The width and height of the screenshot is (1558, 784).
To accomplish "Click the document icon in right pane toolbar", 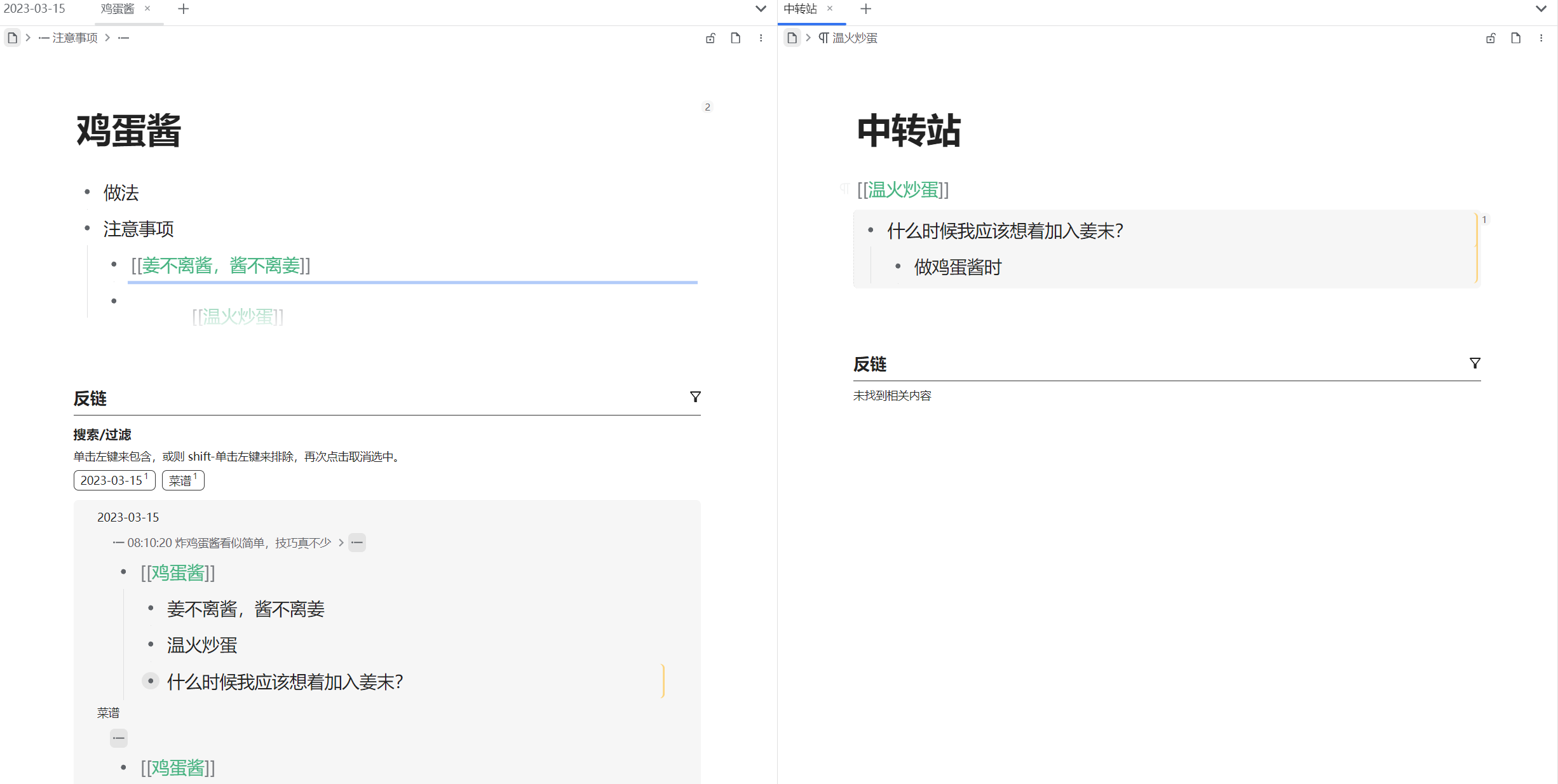I will click(1515, 38).
